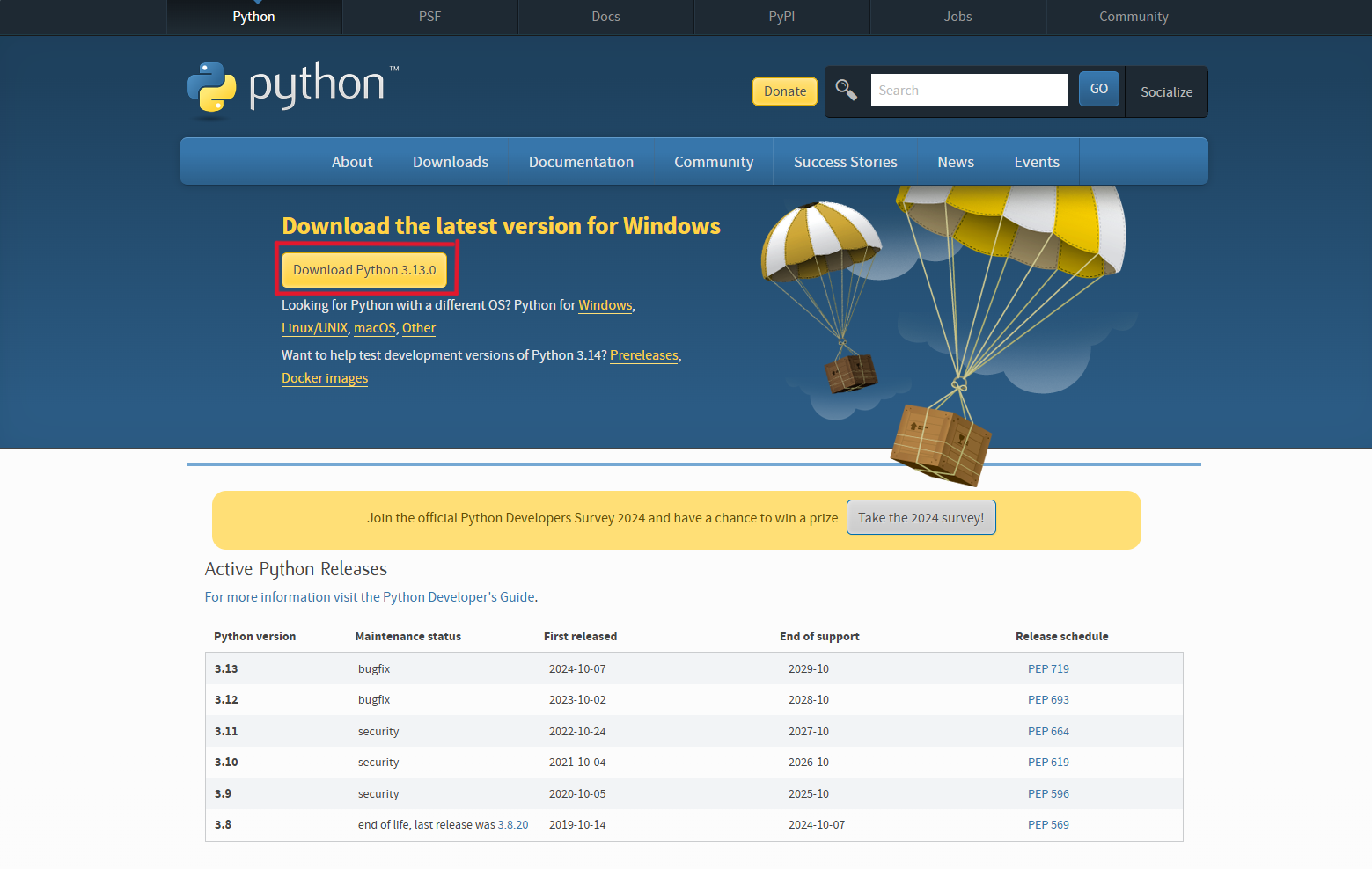The image size is (1372, 869).
Task: Click the magnifying glass search icon
Action: (x=847, y=90)
